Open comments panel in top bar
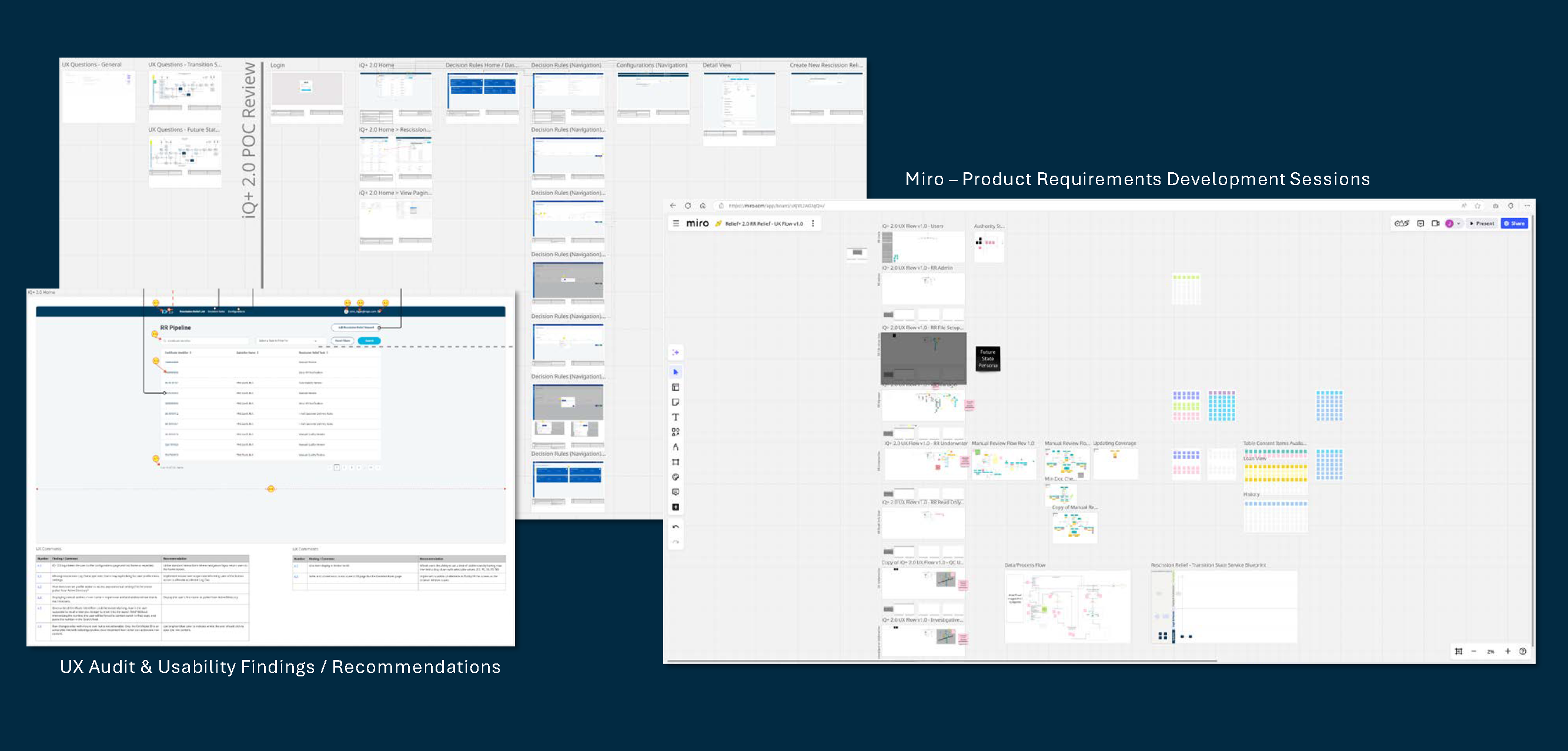This screenshot has width=1568, height=751. point(1420,223)
